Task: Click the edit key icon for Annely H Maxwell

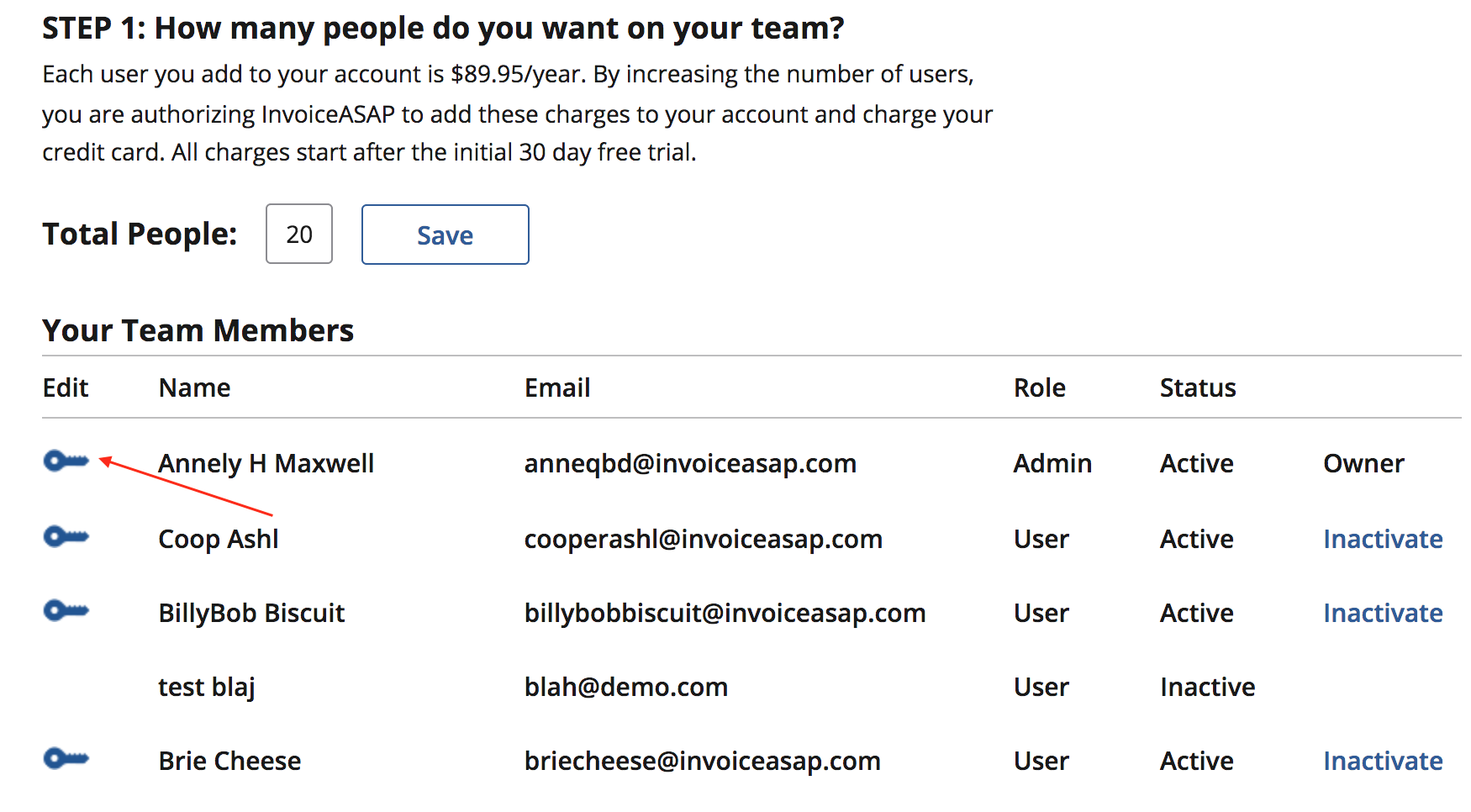Action: tap(66, 461)
